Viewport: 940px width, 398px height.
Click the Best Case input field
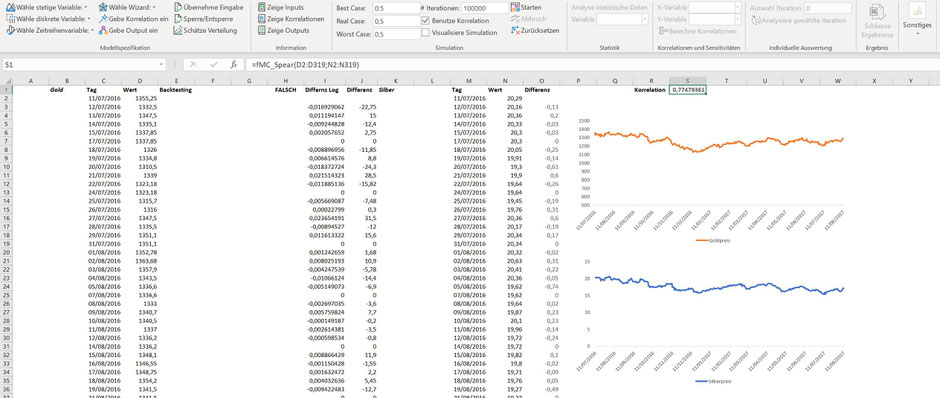pyautogui.click(x=396, y=8)
